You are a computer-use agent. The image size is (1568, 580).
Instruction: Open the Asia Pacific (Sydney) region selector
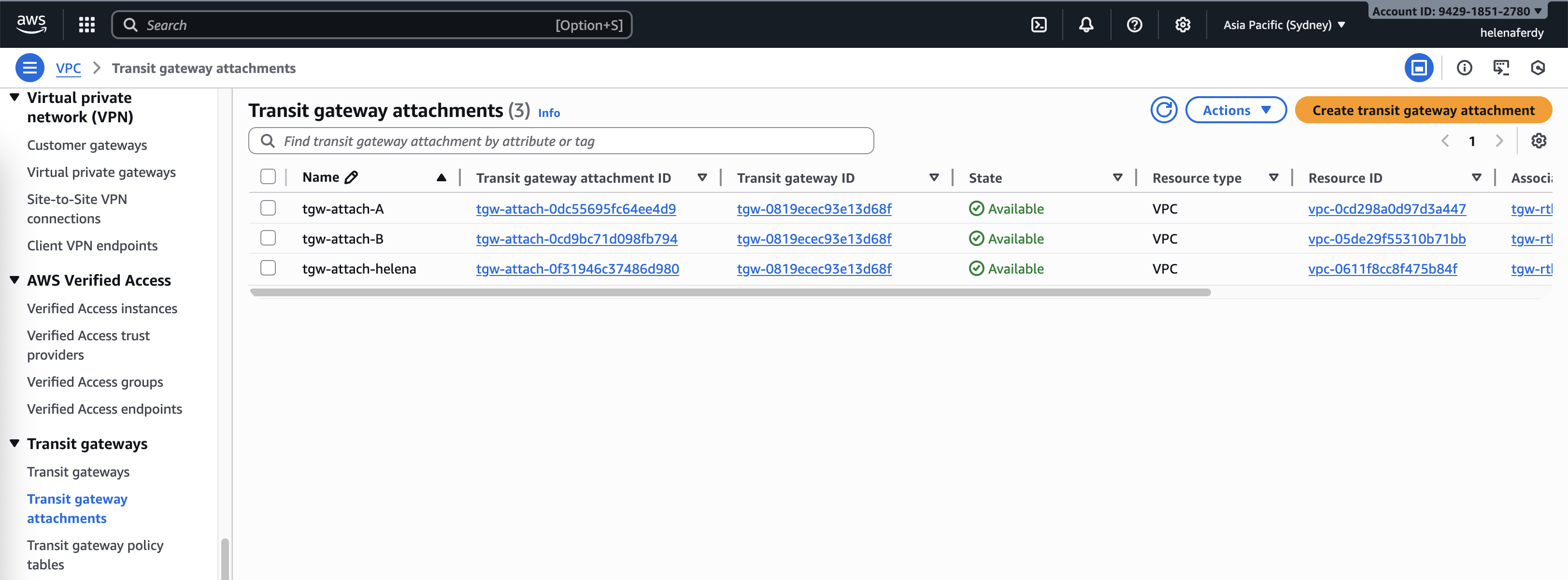(1284, 25)
